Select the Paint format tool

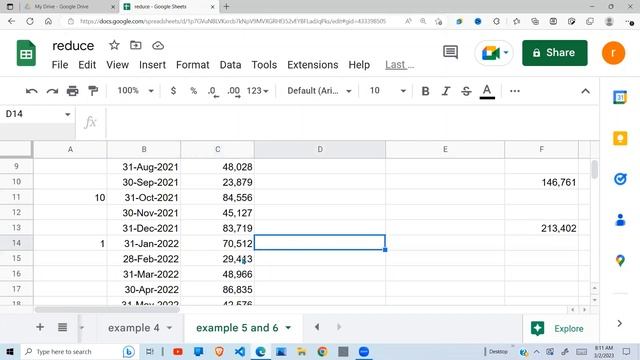click(93, 91)
